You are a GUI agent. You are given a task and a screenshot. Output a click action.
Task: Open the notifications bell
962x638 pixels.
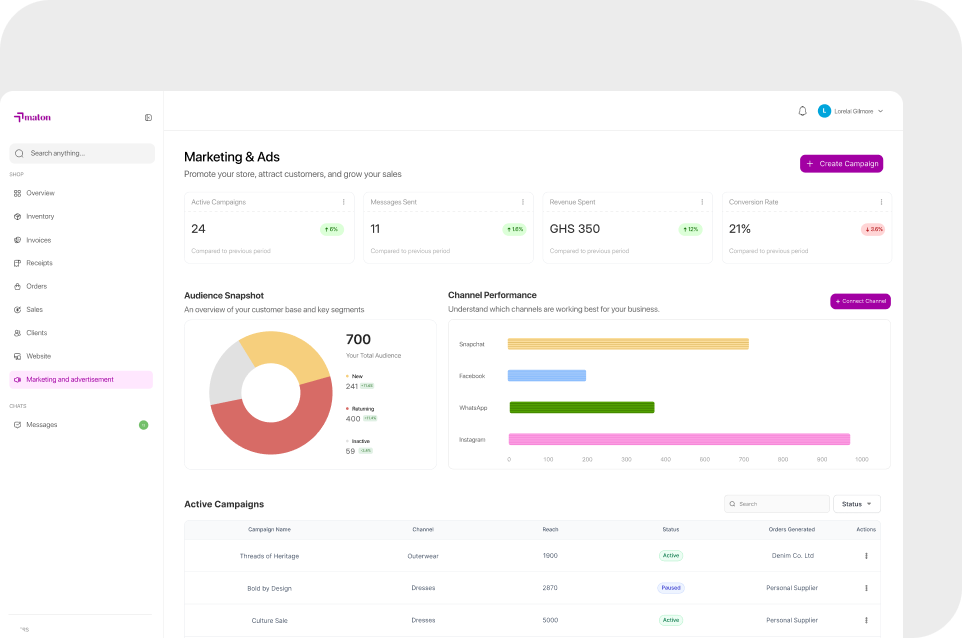click(802, 111)
